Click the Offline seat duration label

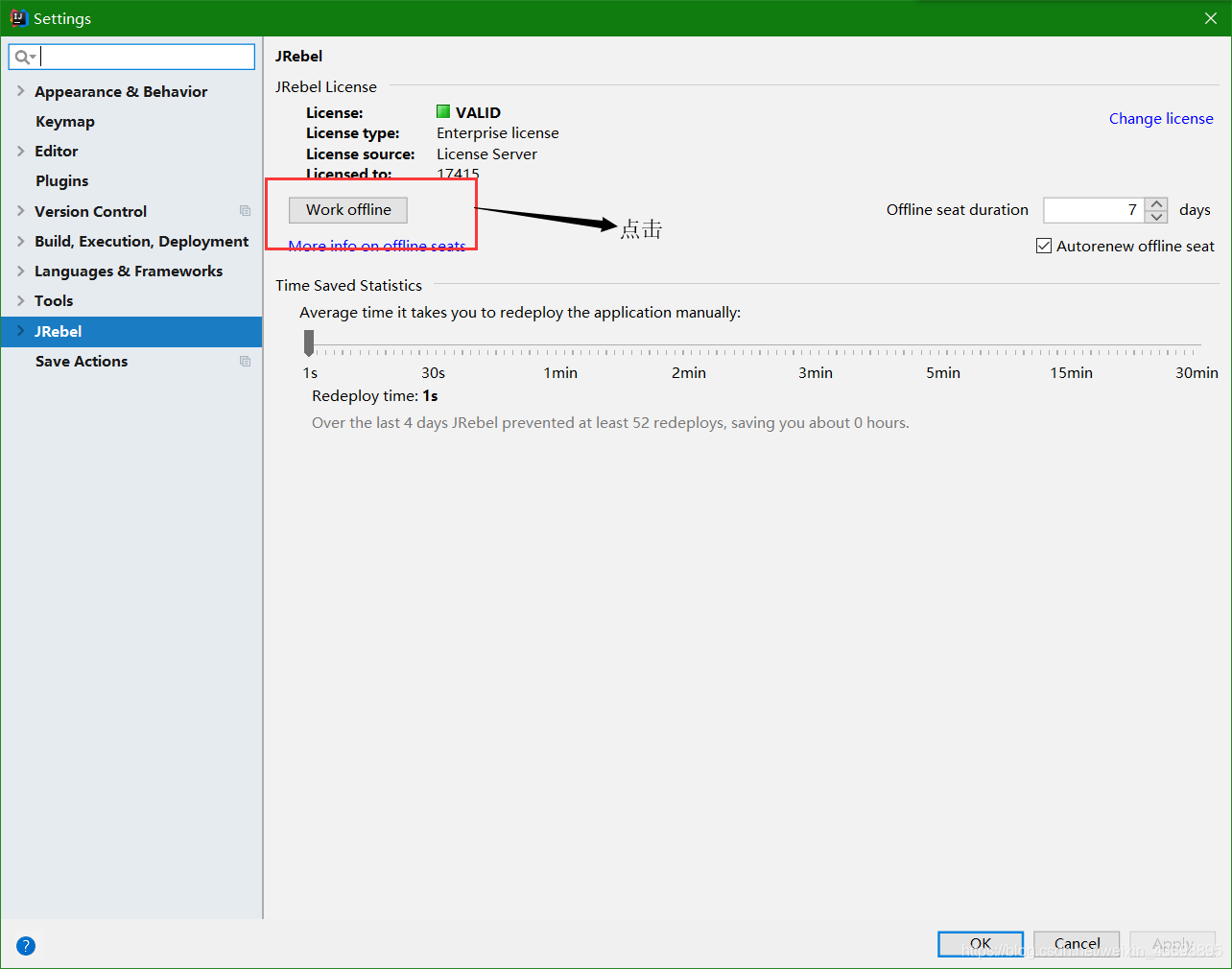click(x=958, y=209)
